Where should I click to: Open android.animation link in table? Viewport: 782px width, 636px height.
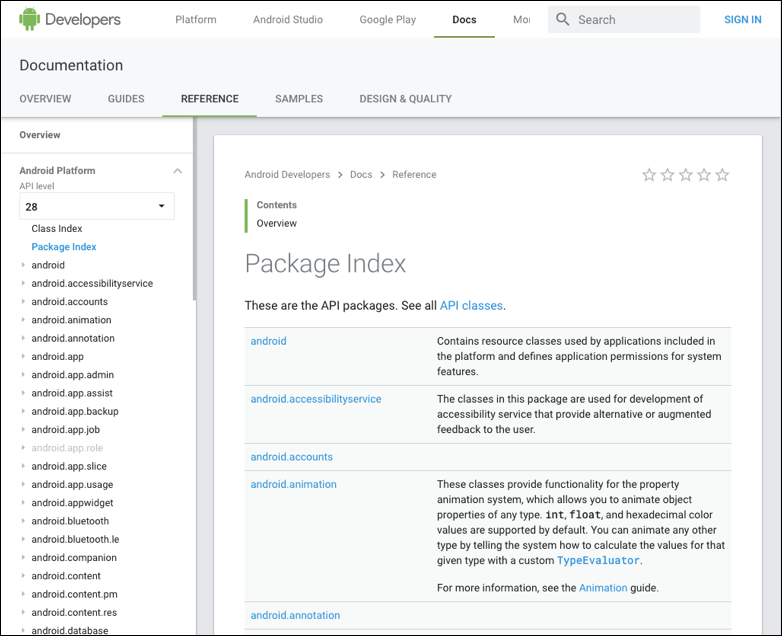(293, 484)
